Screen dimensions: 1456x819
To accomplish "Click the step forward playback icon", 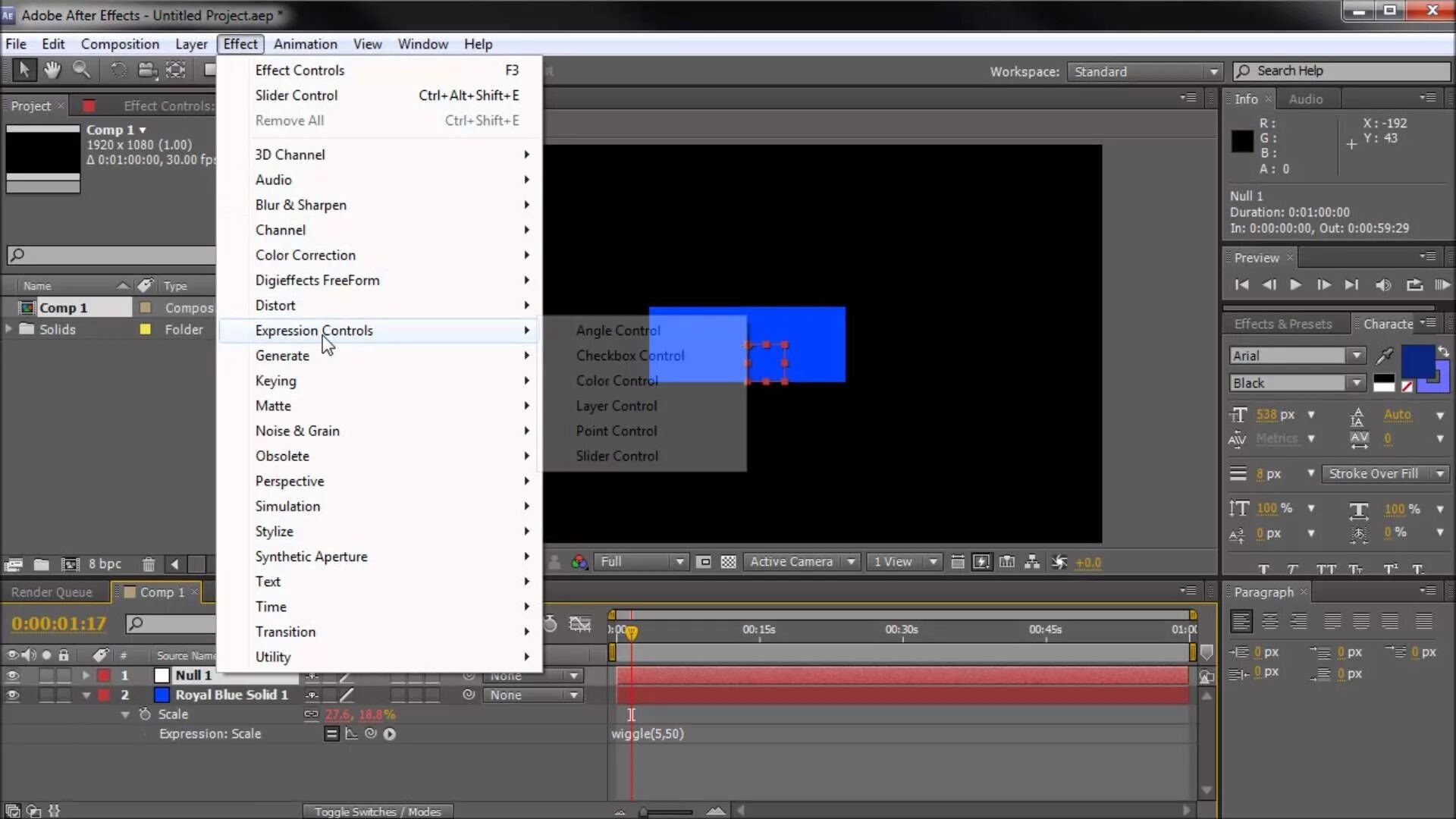I will pos(1323,285).
